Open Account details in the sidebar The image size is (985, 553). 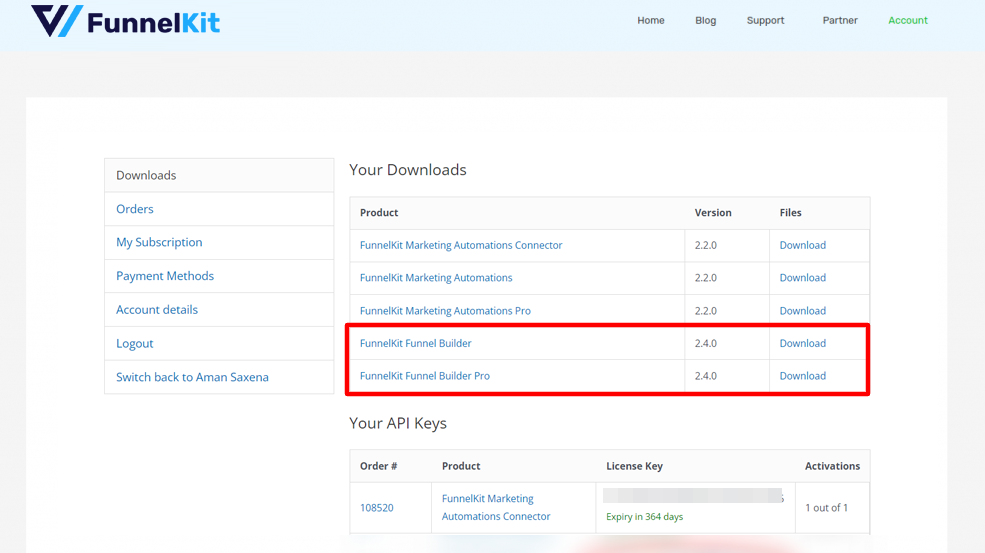[x=219, y=310]
